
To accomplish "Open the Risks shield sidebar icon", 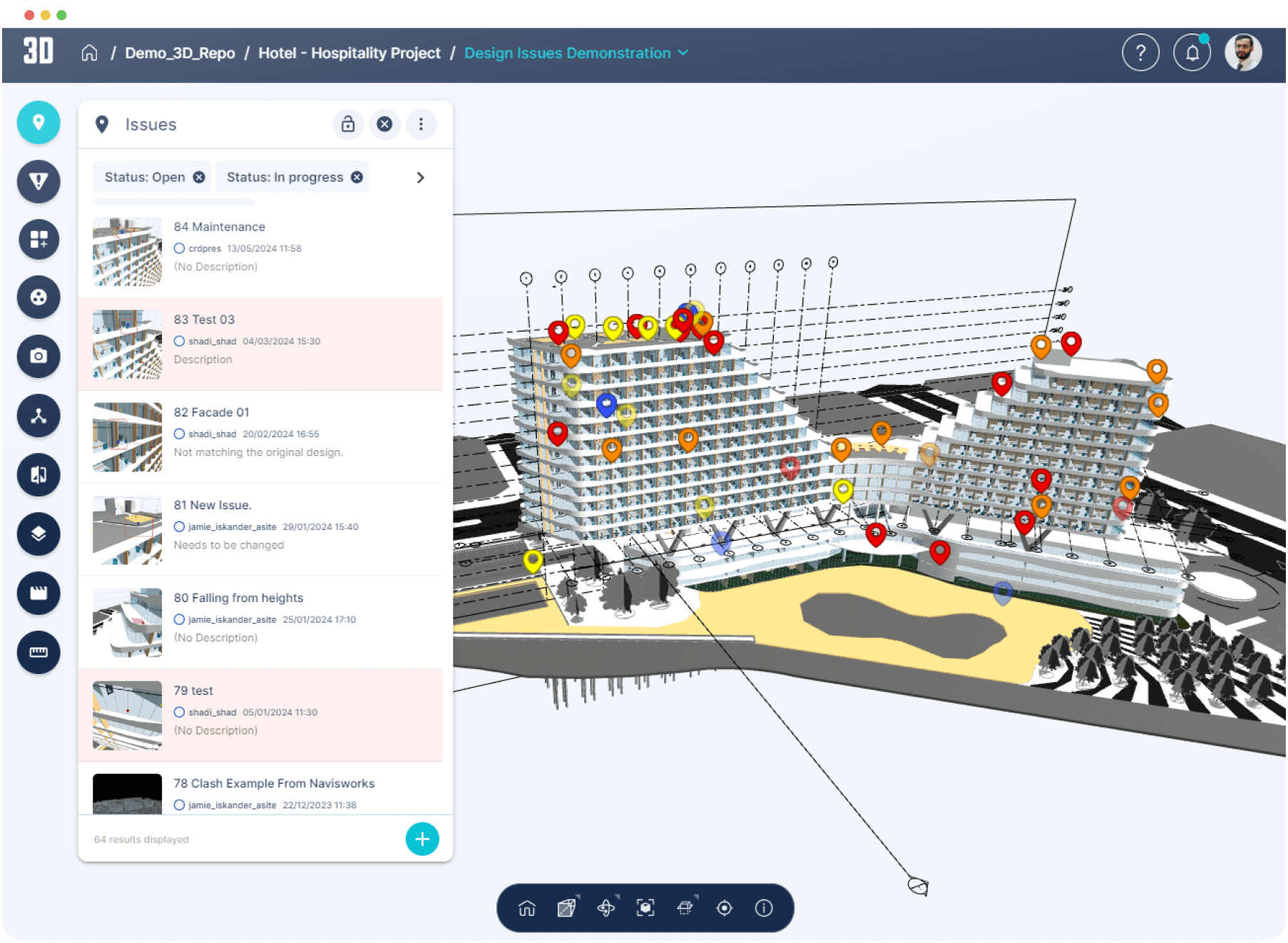I will [x=39, y=181].
